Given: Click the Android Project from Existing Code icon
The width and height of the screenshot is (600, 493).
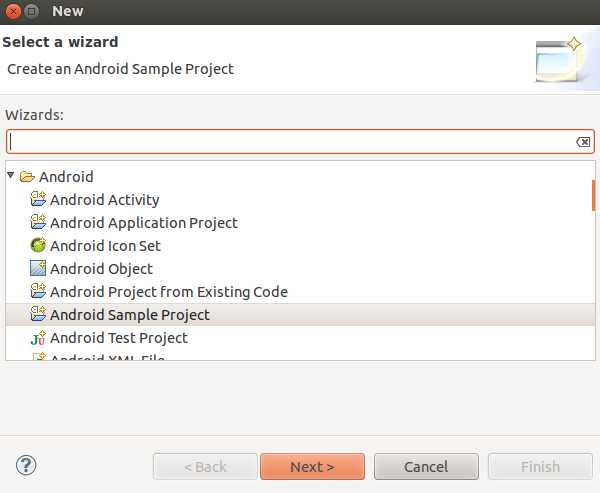Looking at the screenshot, I should tap(38, 291).
